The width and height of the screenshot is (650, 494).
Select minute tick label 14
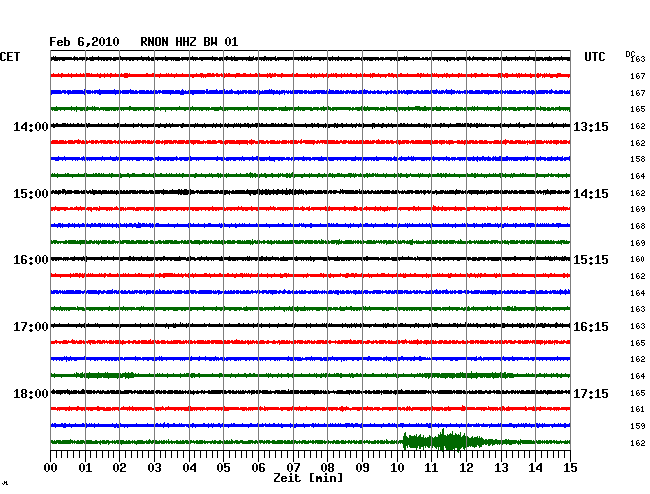[535, 468]
